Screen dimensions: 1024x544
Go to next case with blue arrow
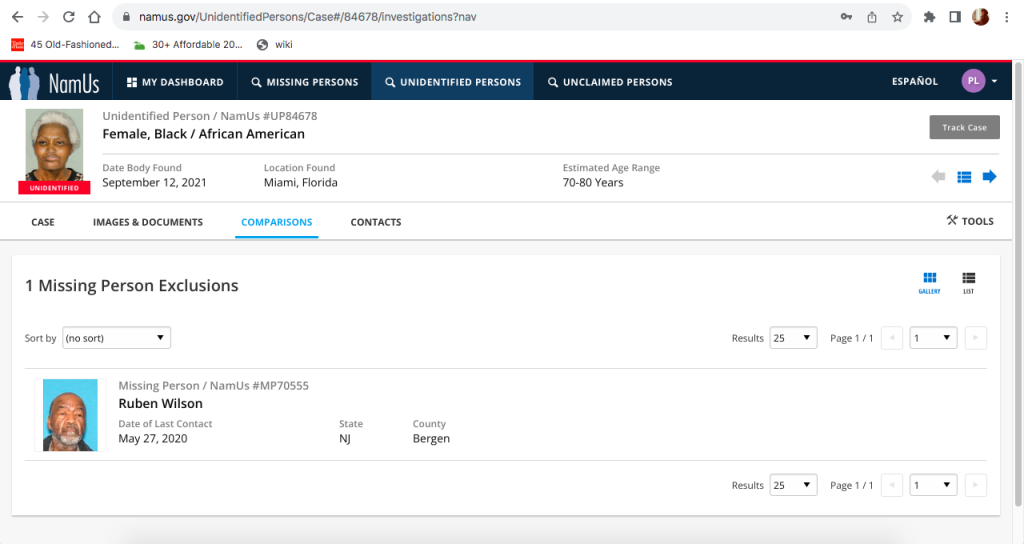point(989,177)
